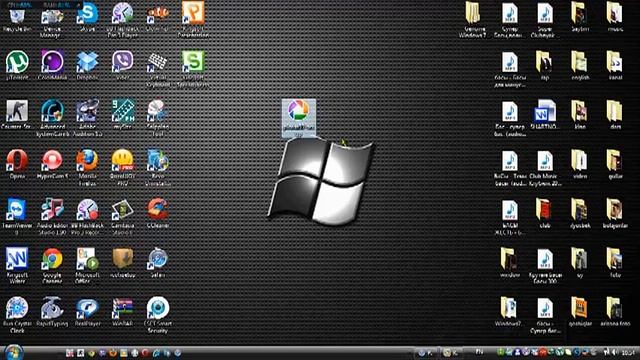Image resolution: width=640 pixels, height=360 pixels.
Task: Open the 'Club Music' MP3 file
Action: (545, 168)
